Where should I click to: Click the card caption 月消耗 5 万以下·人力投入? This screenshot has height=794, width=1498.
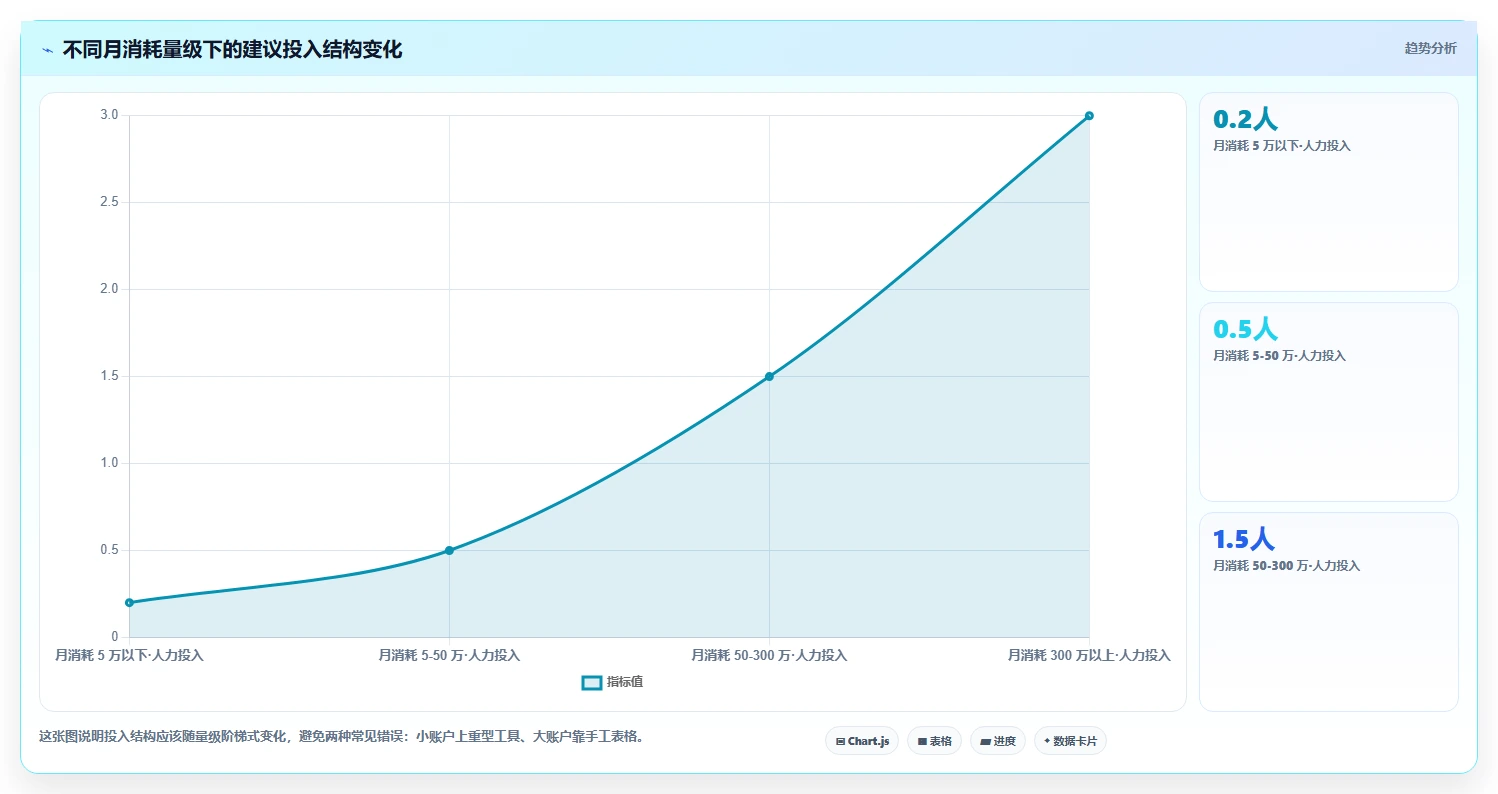(1282, 146)
